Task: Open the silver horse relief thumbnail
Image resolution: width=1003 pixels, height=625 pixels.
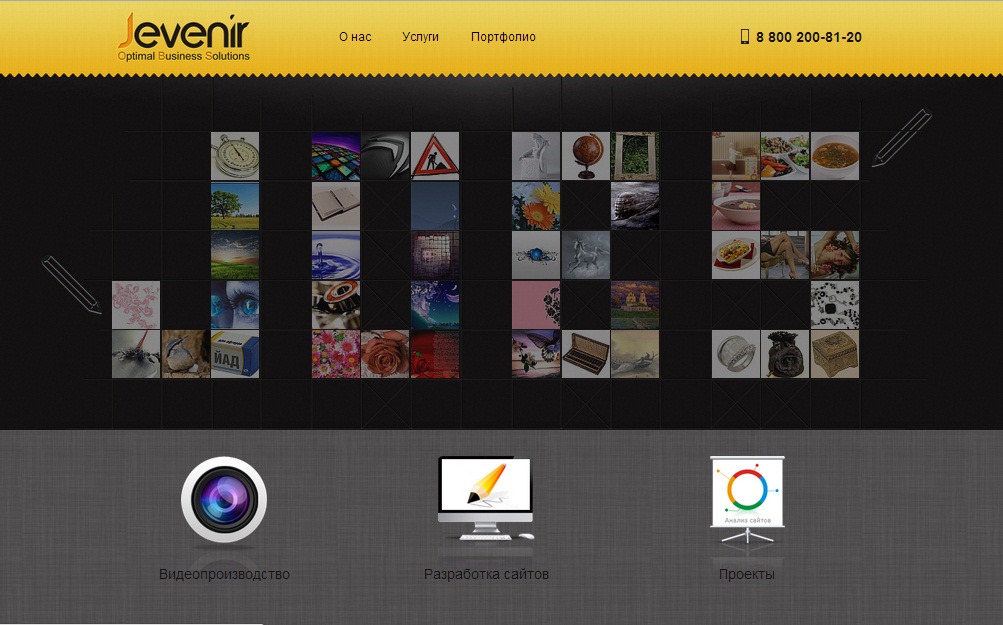Action: pos(585,255)
